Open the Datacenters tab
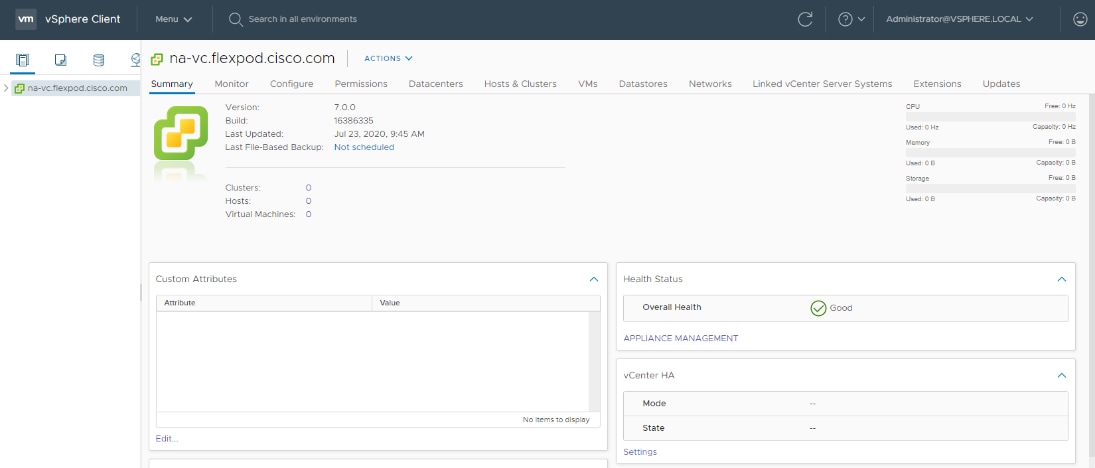The image size is (1095, 468). 436,84
